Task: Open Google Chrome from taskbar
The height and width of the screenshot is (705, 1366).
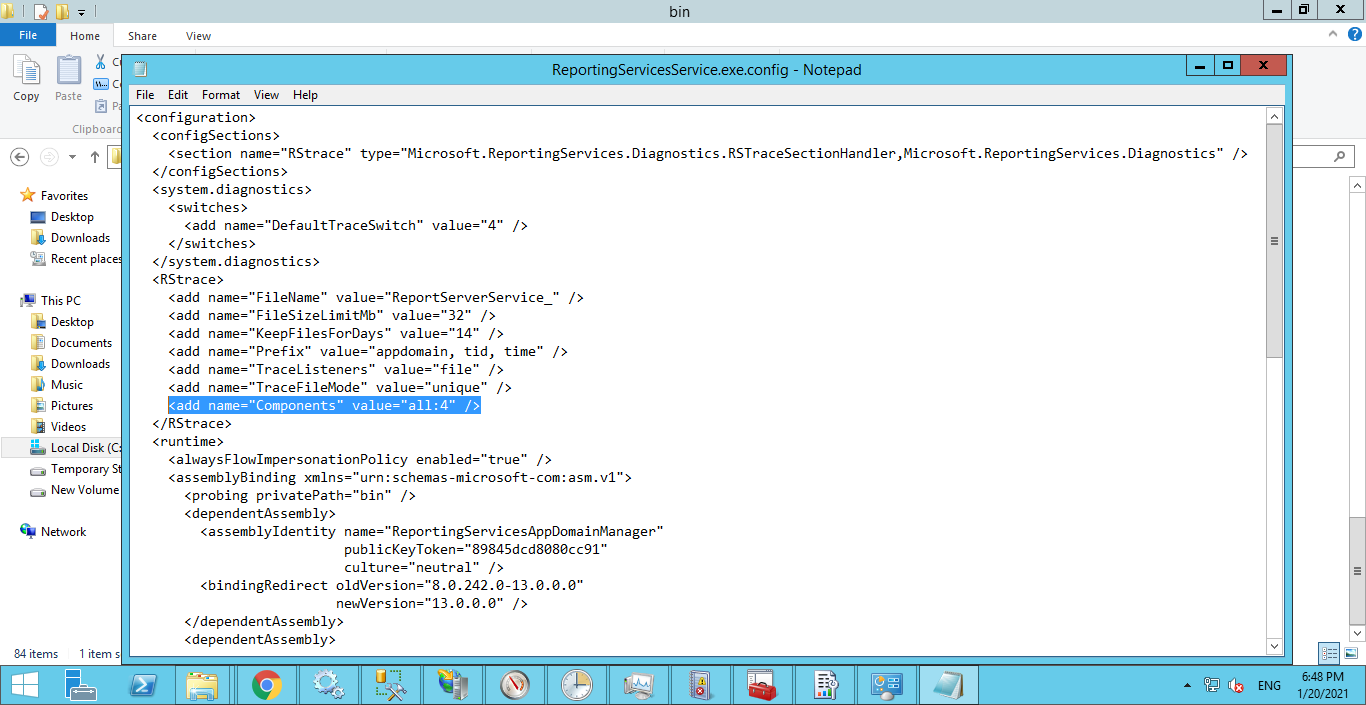Action: (x=266, y=685)
